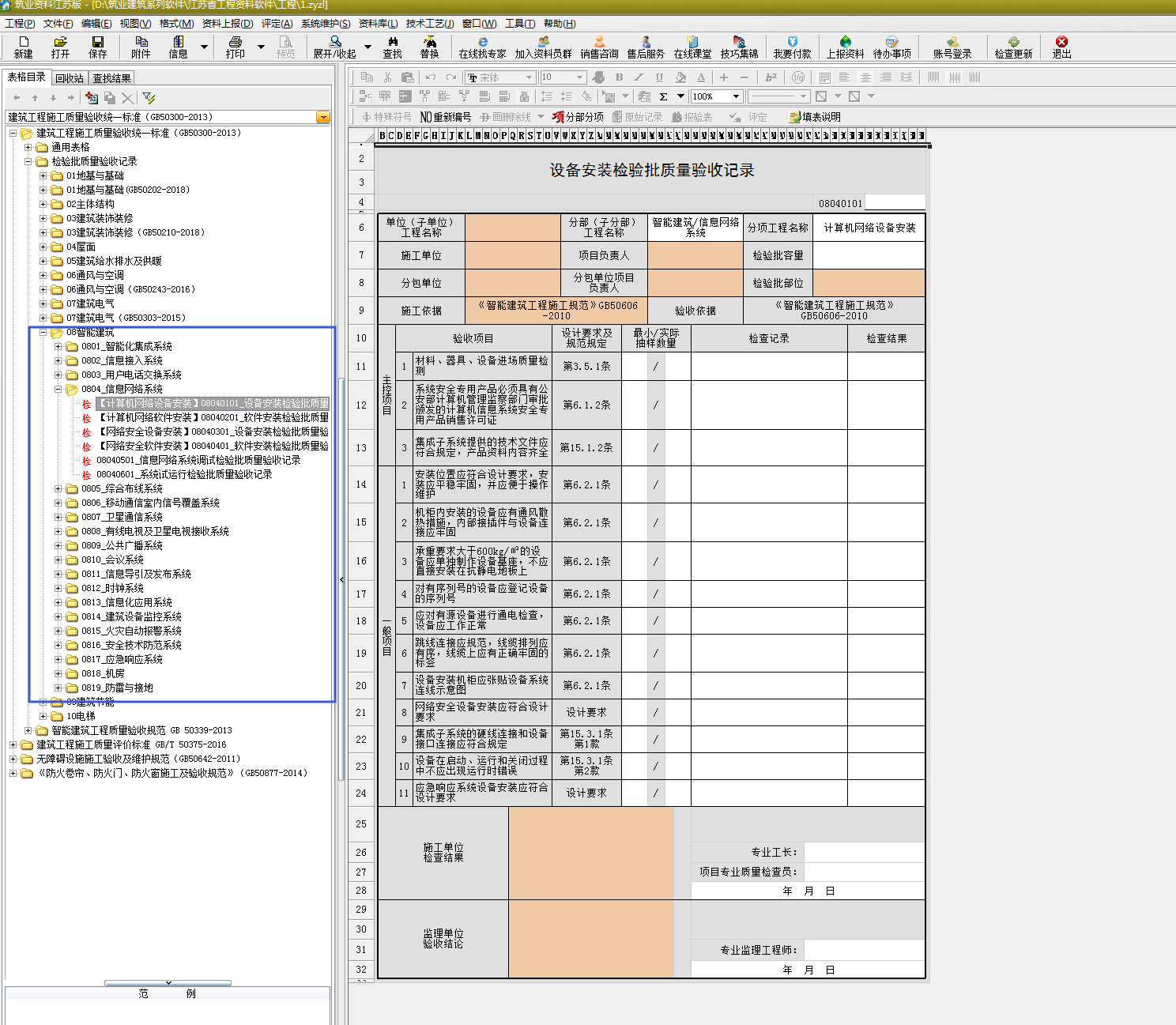Open the 编辑(E) menu
Viewport: 1176px width, 1025px height.
click(x=96, y=24)
